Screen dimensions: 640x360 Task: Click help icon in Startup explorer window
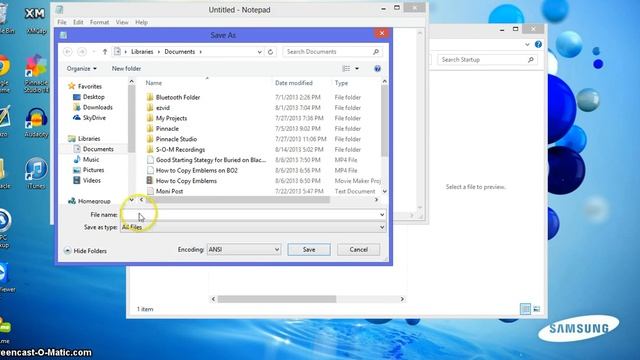pyautogui.click(x=538, y=44)
